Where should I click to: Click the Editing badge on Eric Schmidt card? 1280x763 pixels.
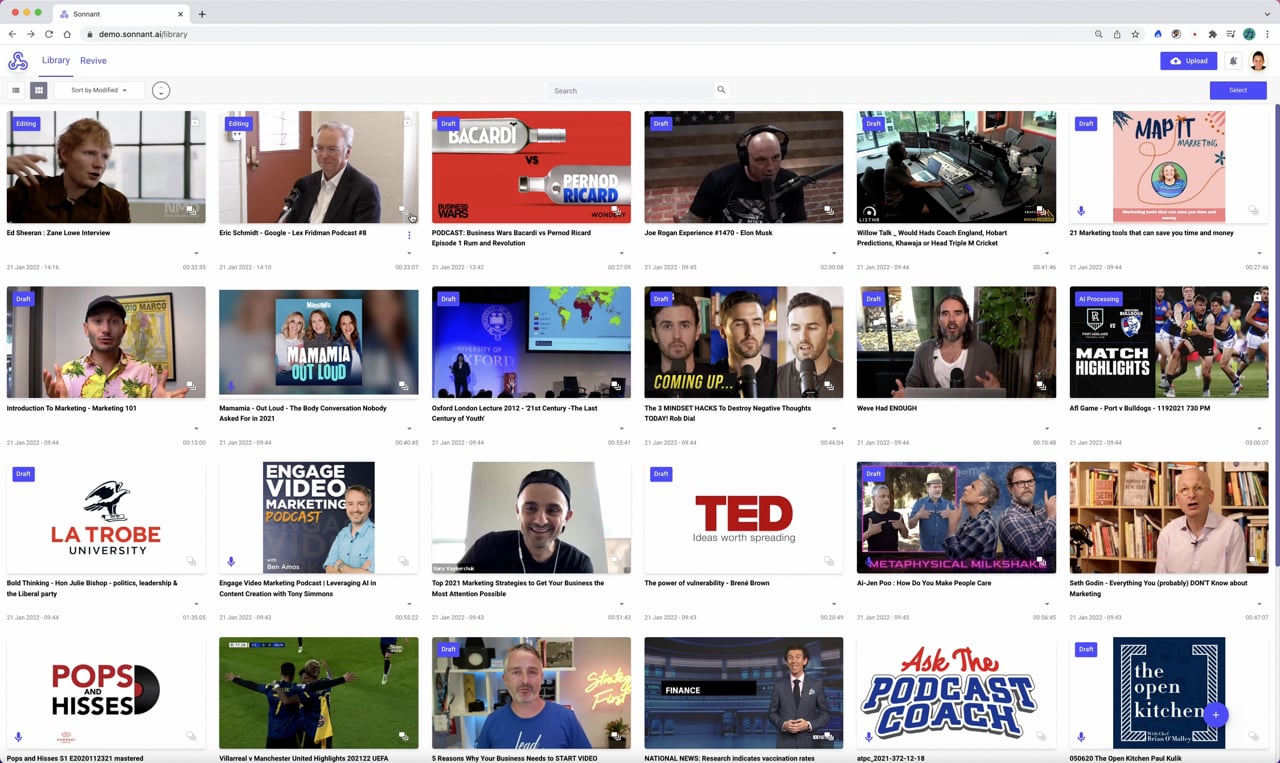point(238,124)
